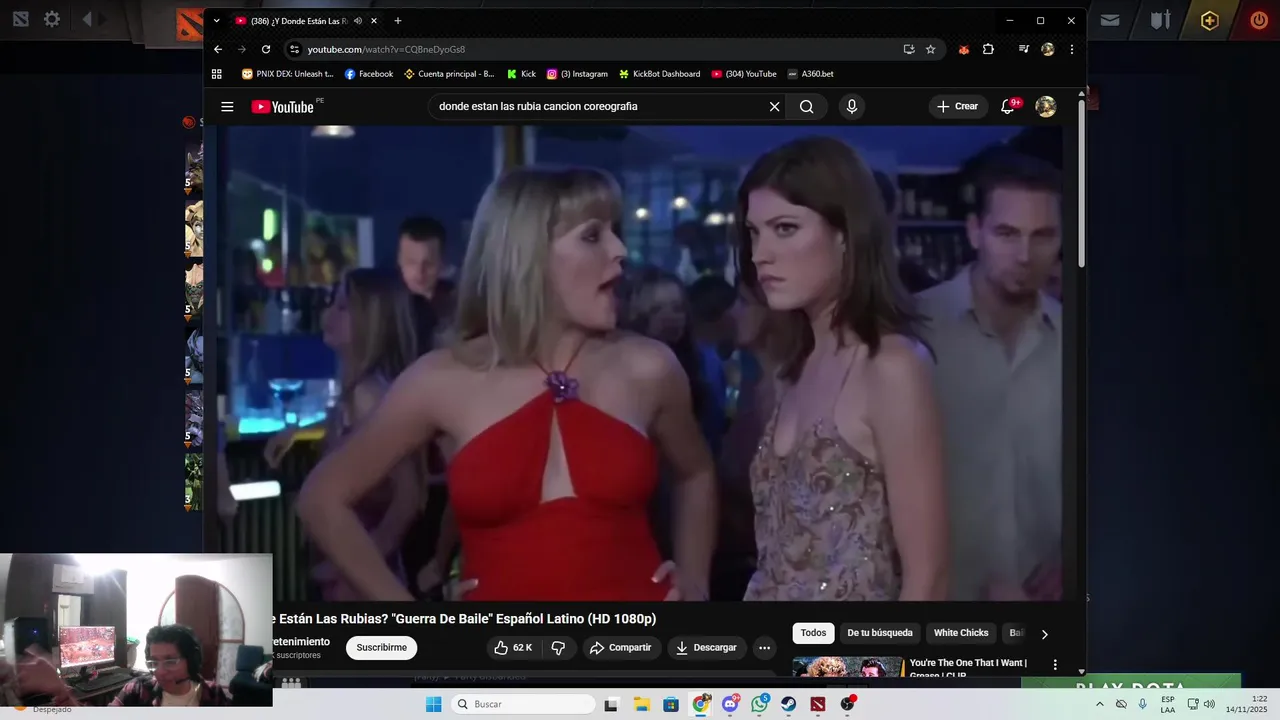Open WhatsApp from the taskbar
The image size is (1280, 720).
coord(760,704)
